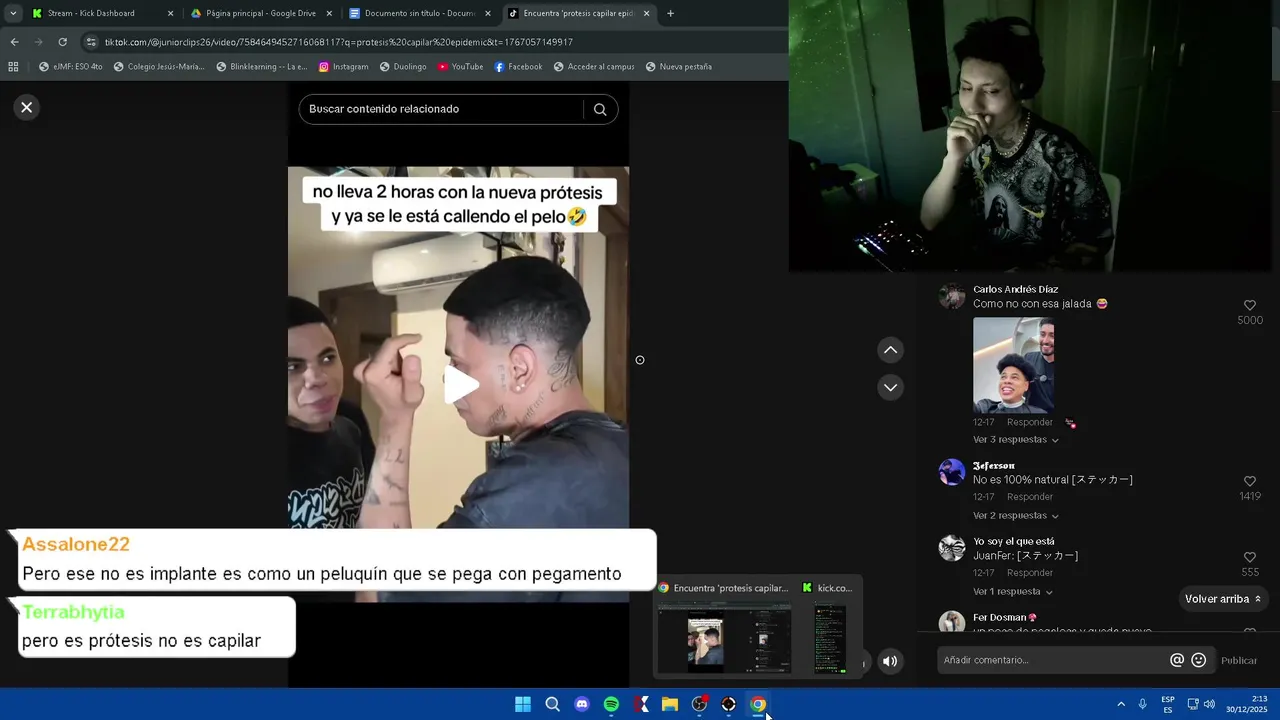Expand 'Ver 3 respuestas' under Carlos's comment

[1015, 440]
